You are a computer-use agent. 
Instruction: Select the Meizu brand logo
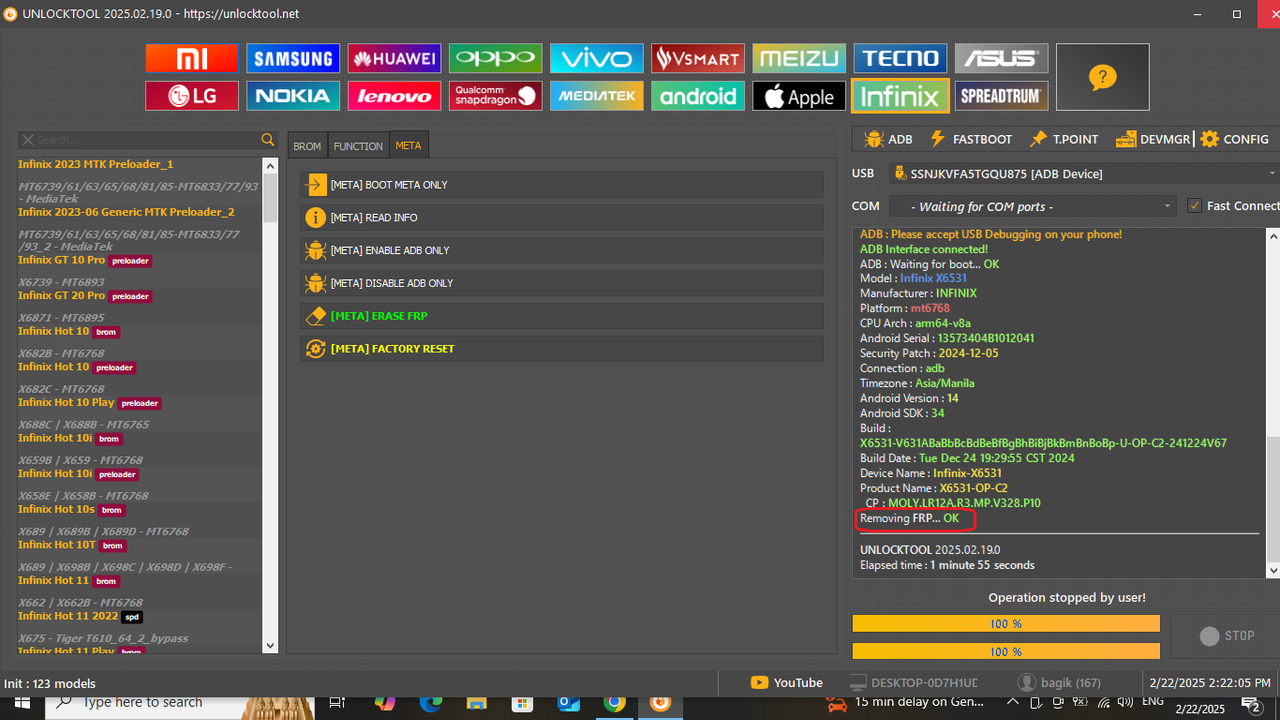point(798,58)
